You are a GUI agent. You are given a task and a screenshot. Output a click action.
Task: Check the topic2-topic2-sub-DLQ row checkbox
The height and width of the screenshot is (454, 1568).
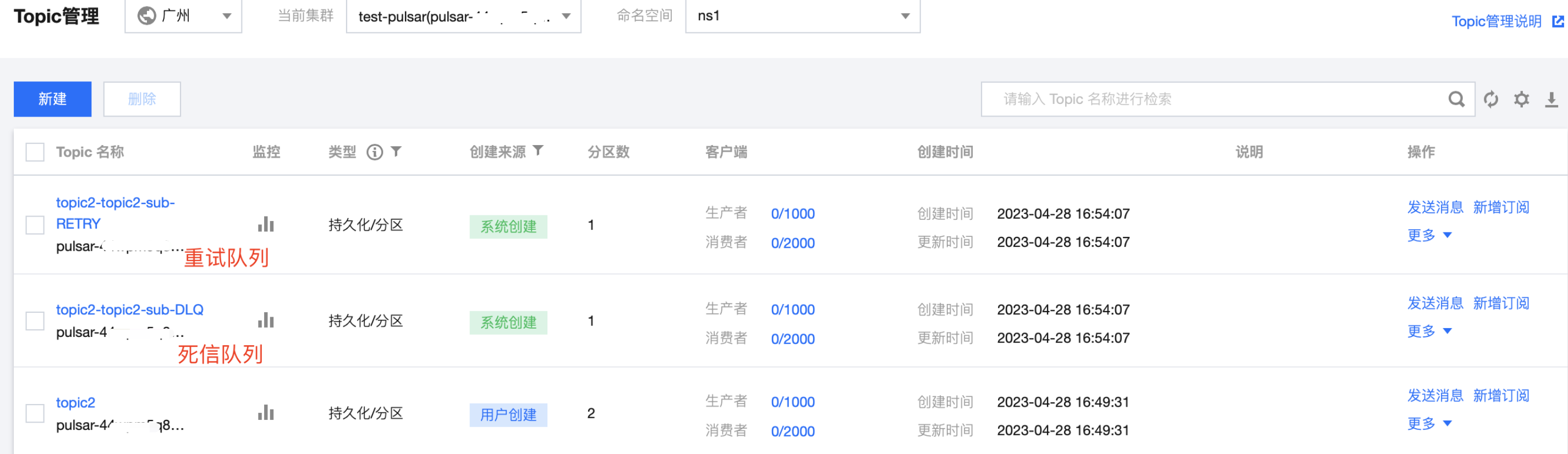35,321
